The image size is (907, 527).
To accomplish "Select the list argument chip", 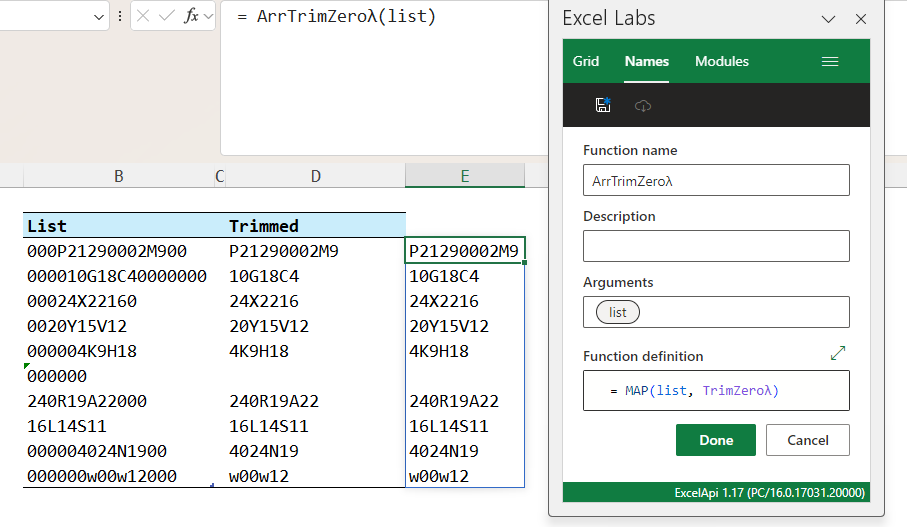I will pyautogui.click(x=617, y=312).
